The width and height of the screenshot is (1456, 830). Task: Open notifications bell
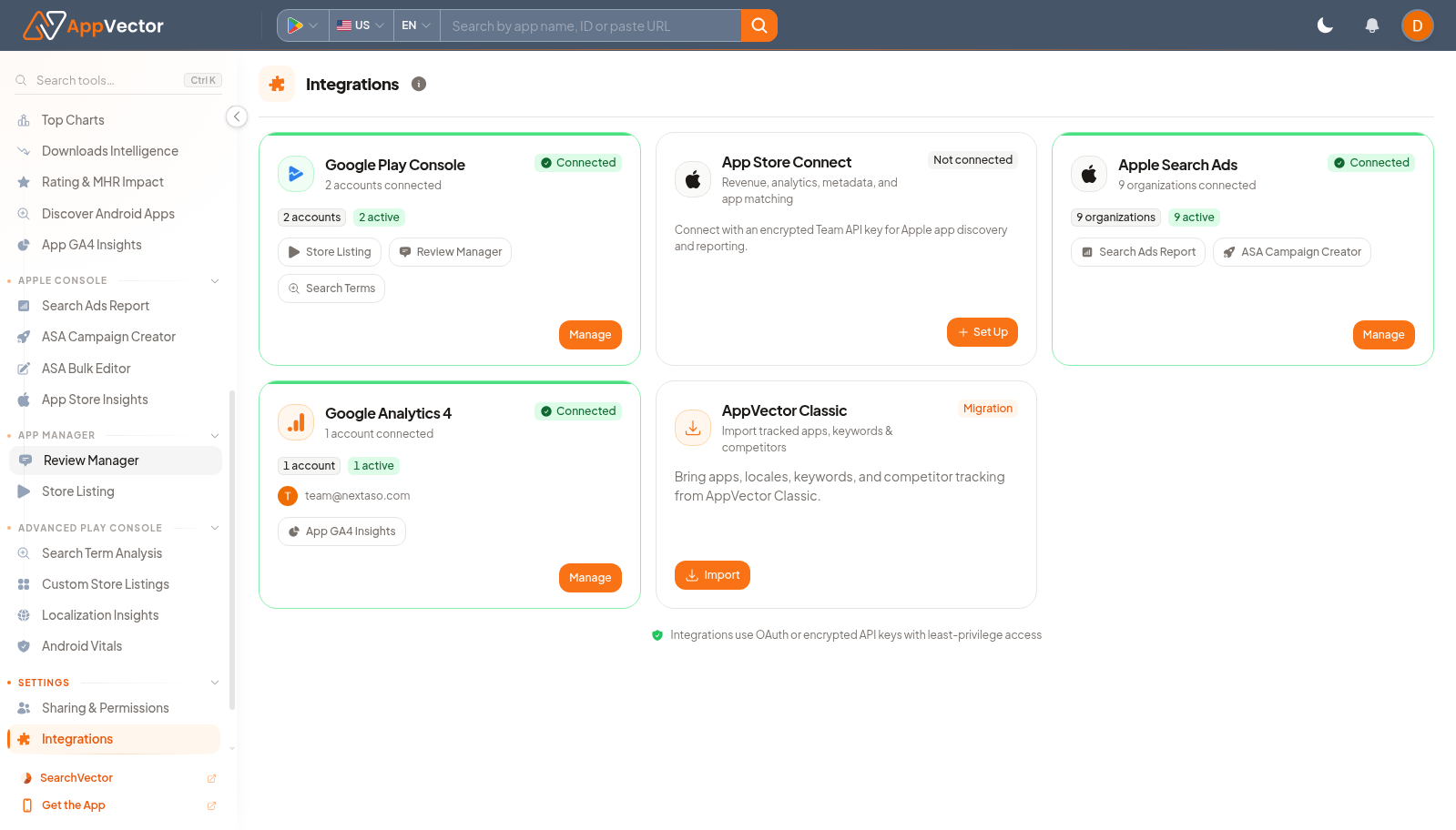[1371, 25]
